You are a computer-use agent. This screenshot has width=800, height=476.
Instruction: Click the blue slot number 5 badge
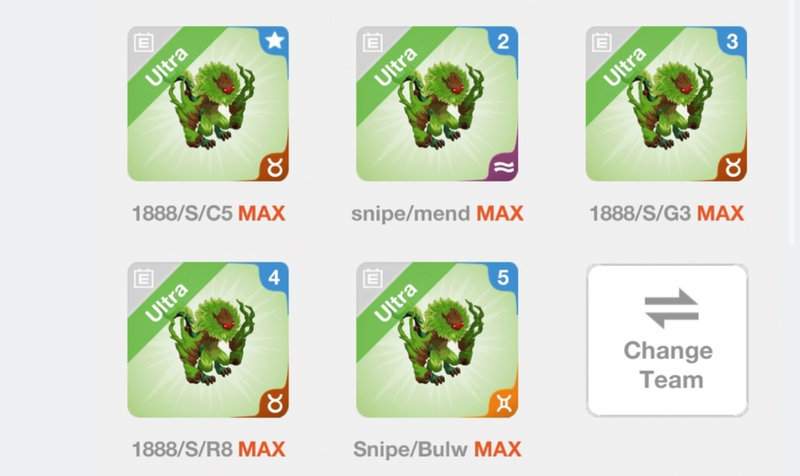(x=504, y=277)
